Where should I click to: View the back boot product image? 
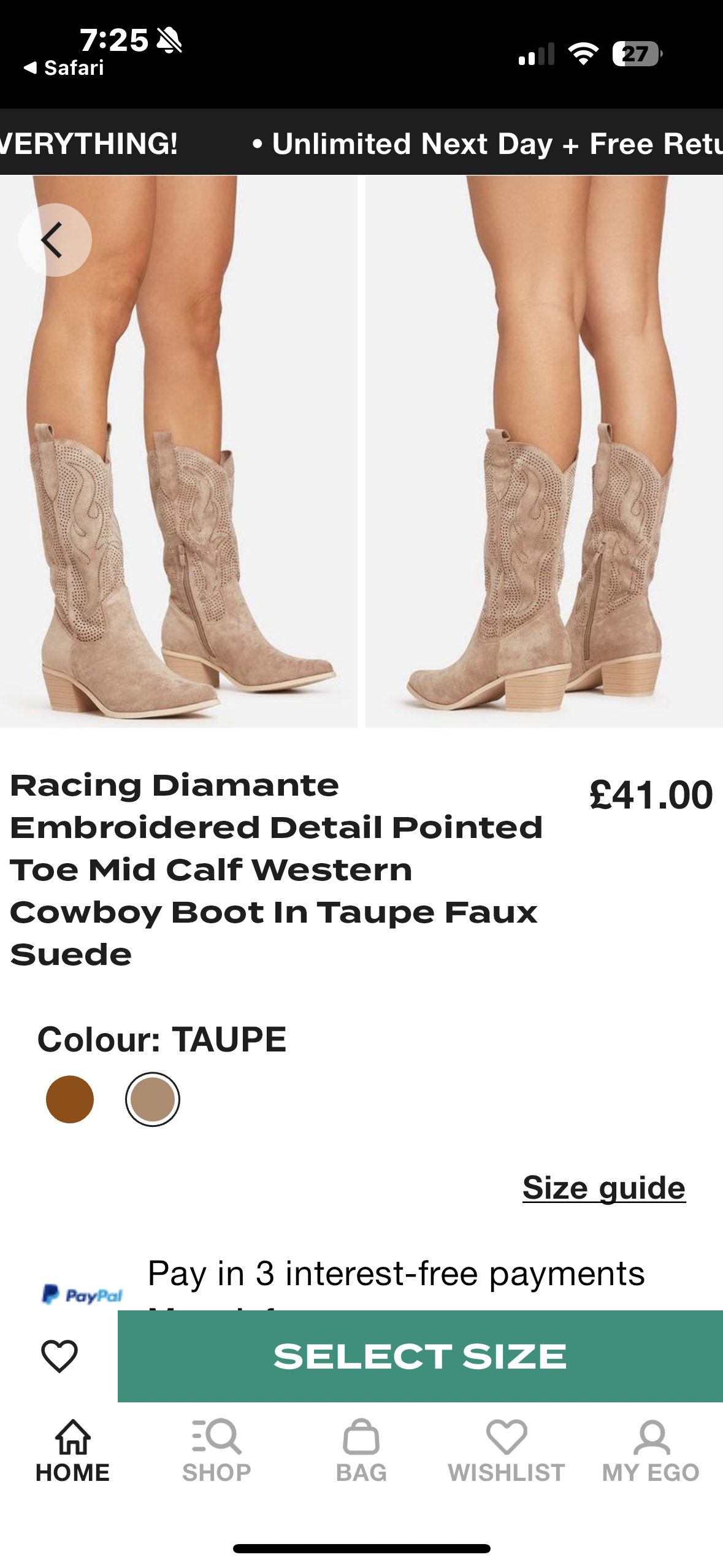(x=544, y=452)
